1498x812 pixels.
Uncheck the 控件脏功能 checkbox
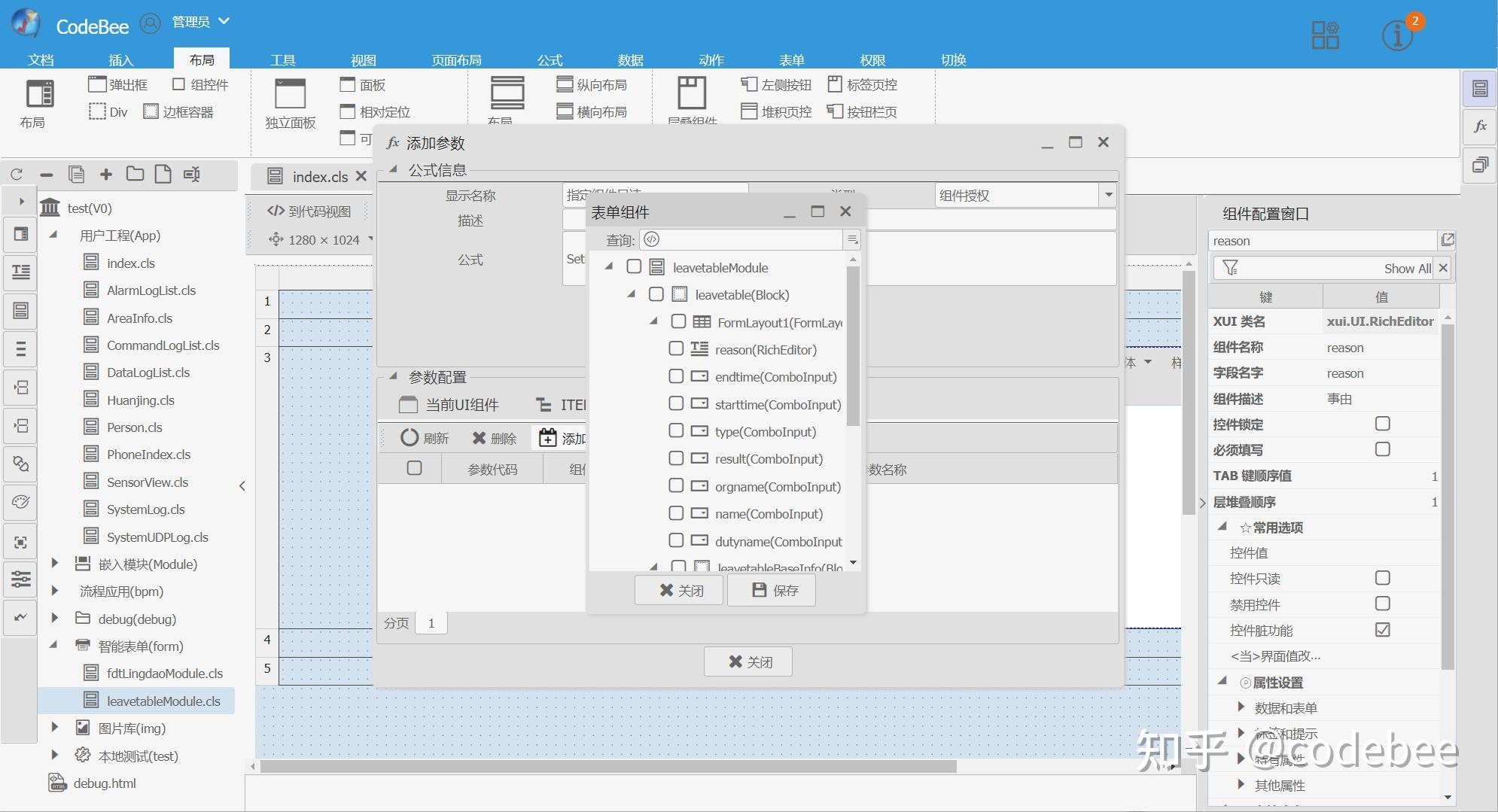(x=1382, y=630)
